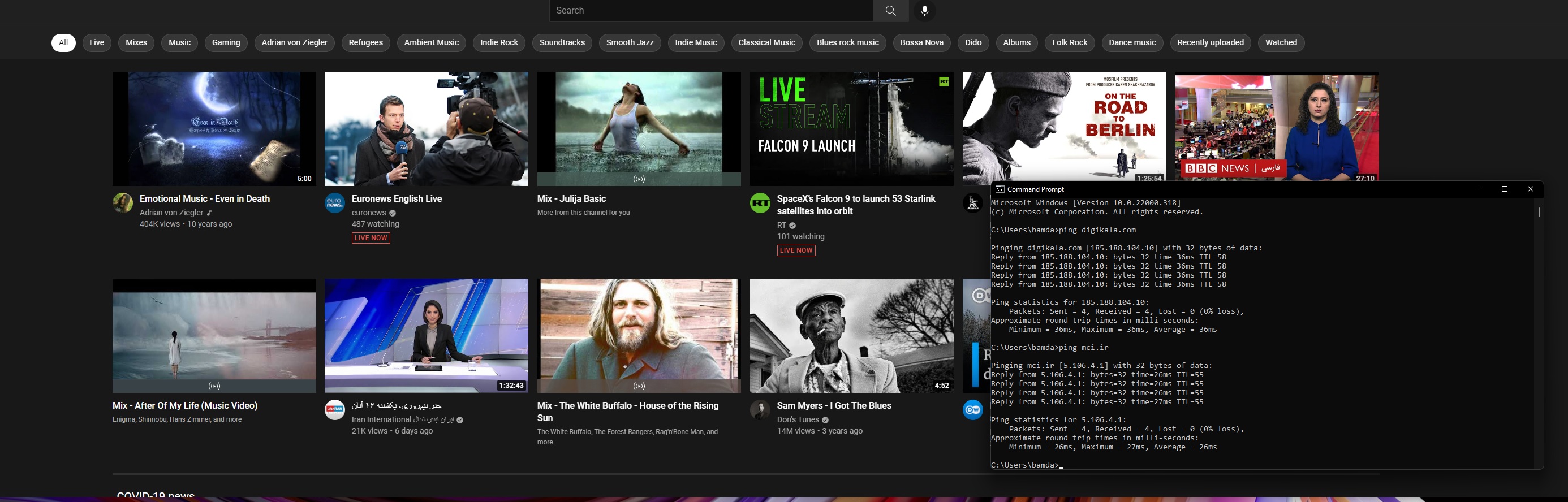
Task: Open Euronews English Live thumbnail
Action: pyautogui.click(x=426, y=129)
